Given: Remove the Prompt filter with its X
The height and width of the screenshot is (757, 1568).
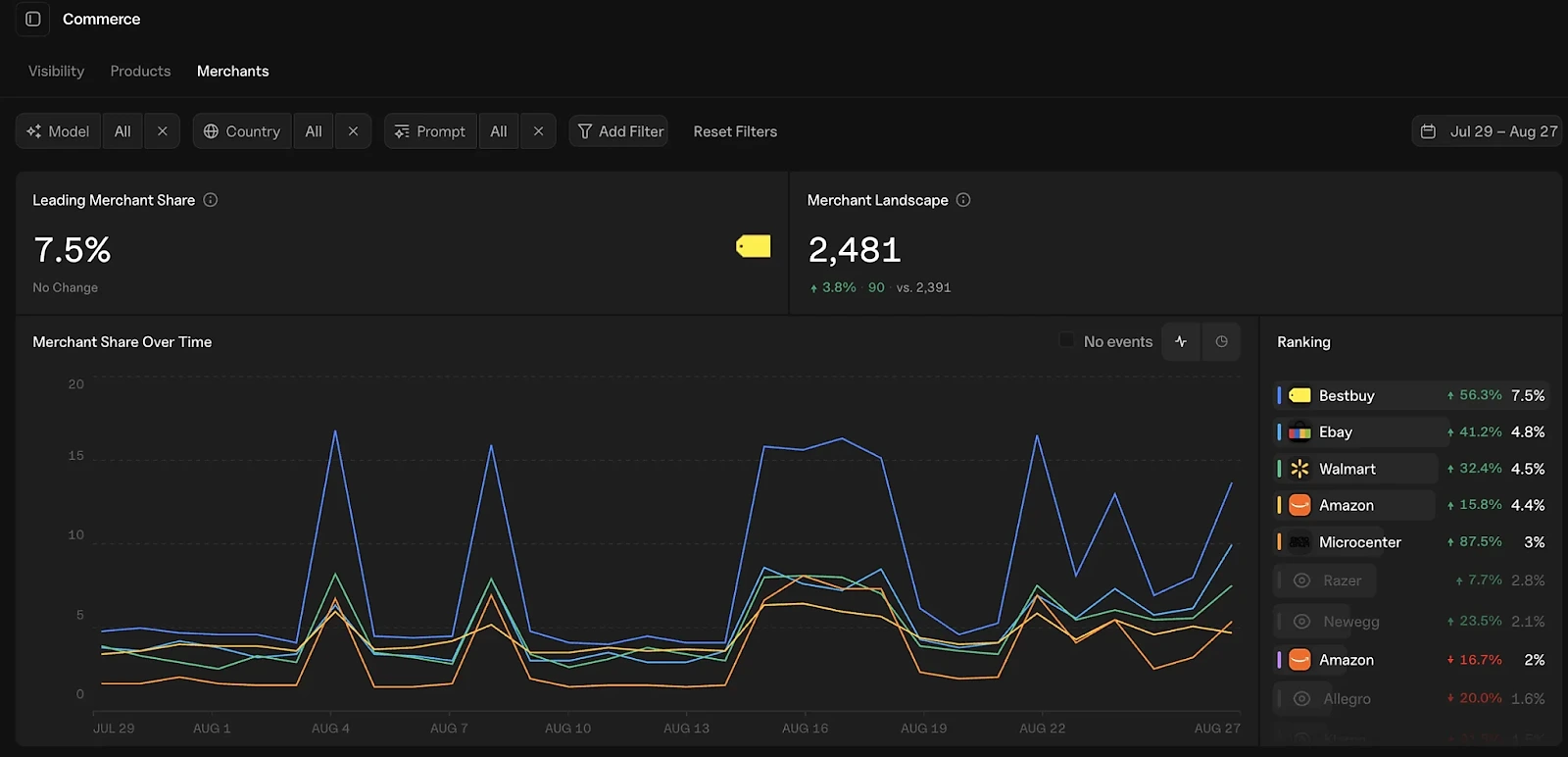Looking at the screenshot, I should (538, 131).
